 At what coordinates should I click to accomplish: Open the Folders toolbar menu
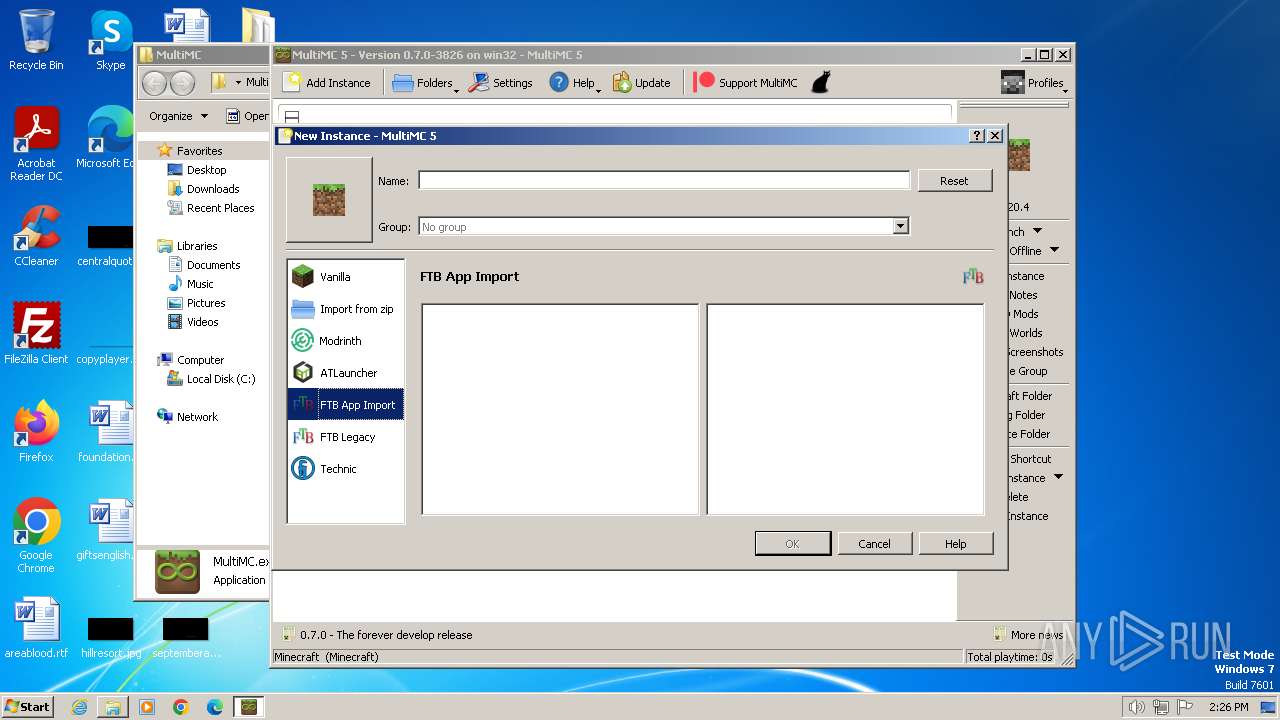click(x=424, y=83)
